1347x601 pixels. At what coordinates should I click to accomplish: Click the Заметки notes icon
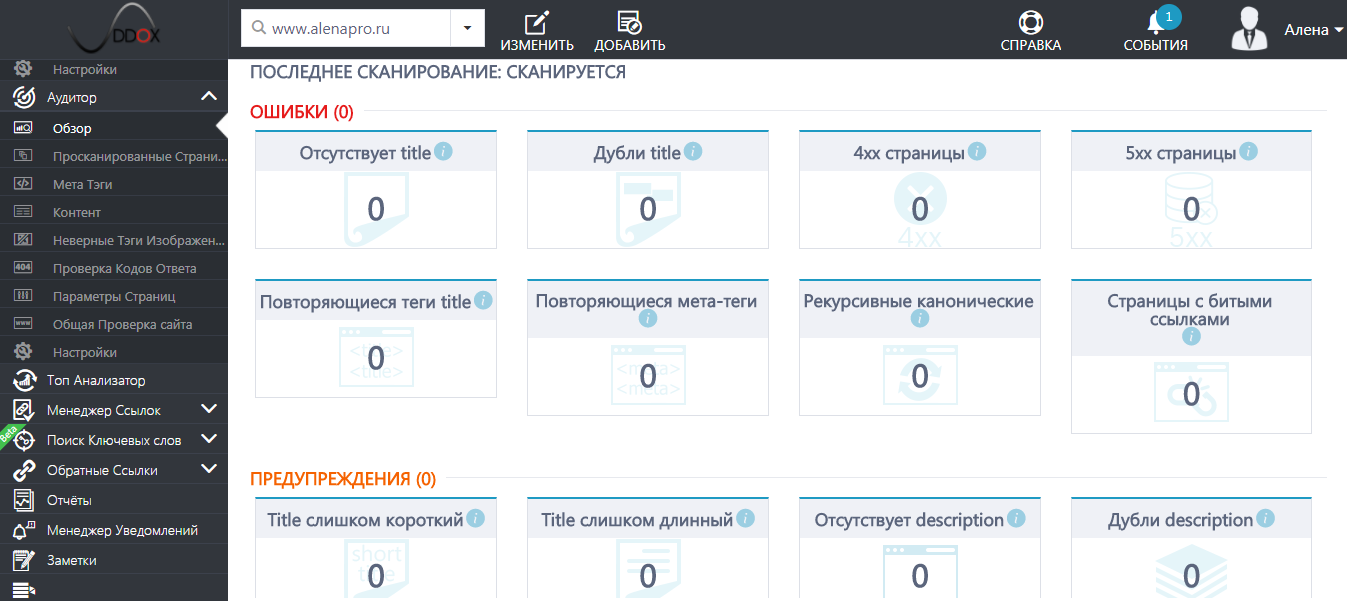(25, 560)
